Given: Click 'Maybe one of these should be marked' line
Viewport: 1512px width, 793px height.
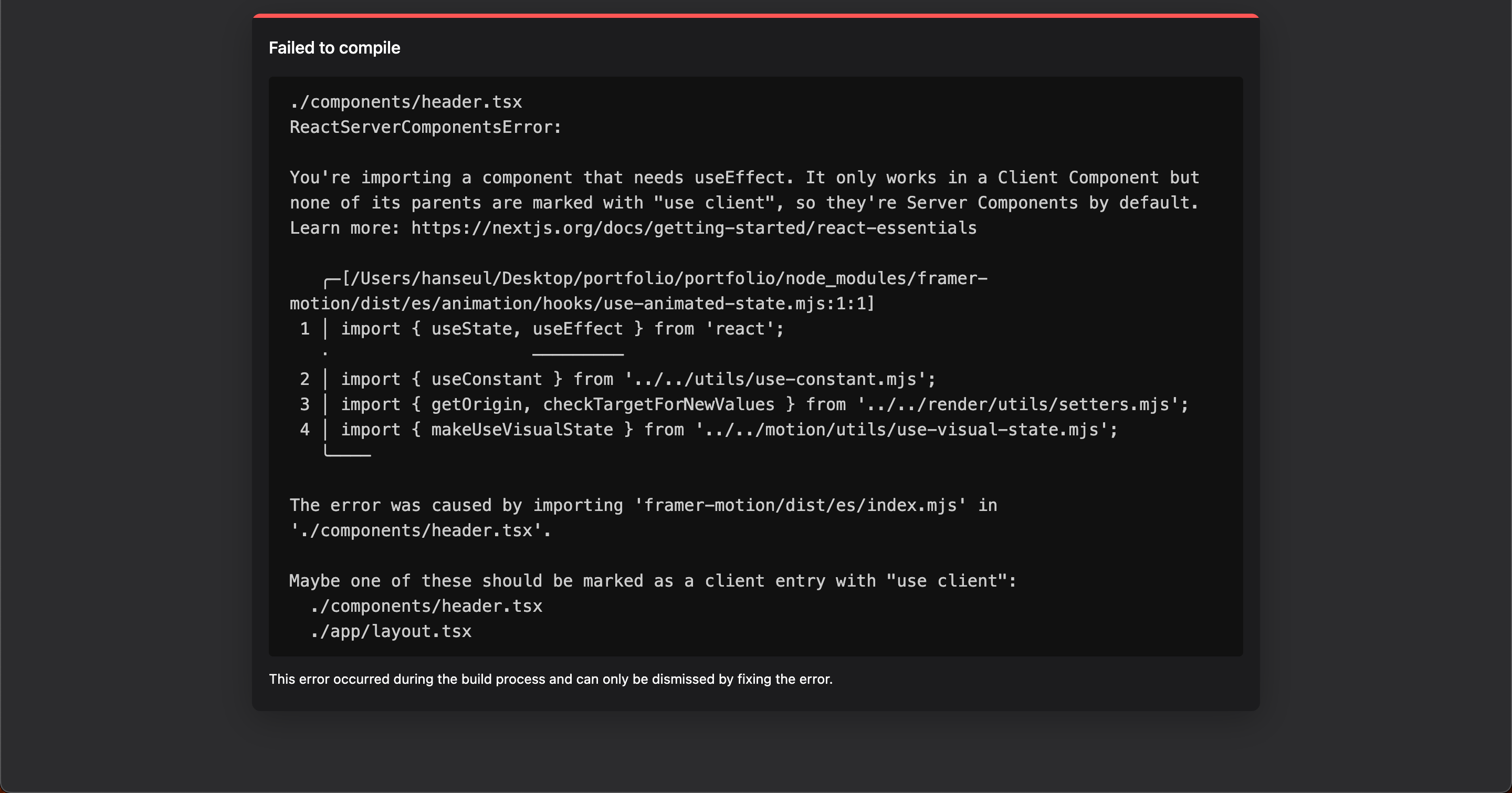Looking at the screenshot, I should (652, 581).
